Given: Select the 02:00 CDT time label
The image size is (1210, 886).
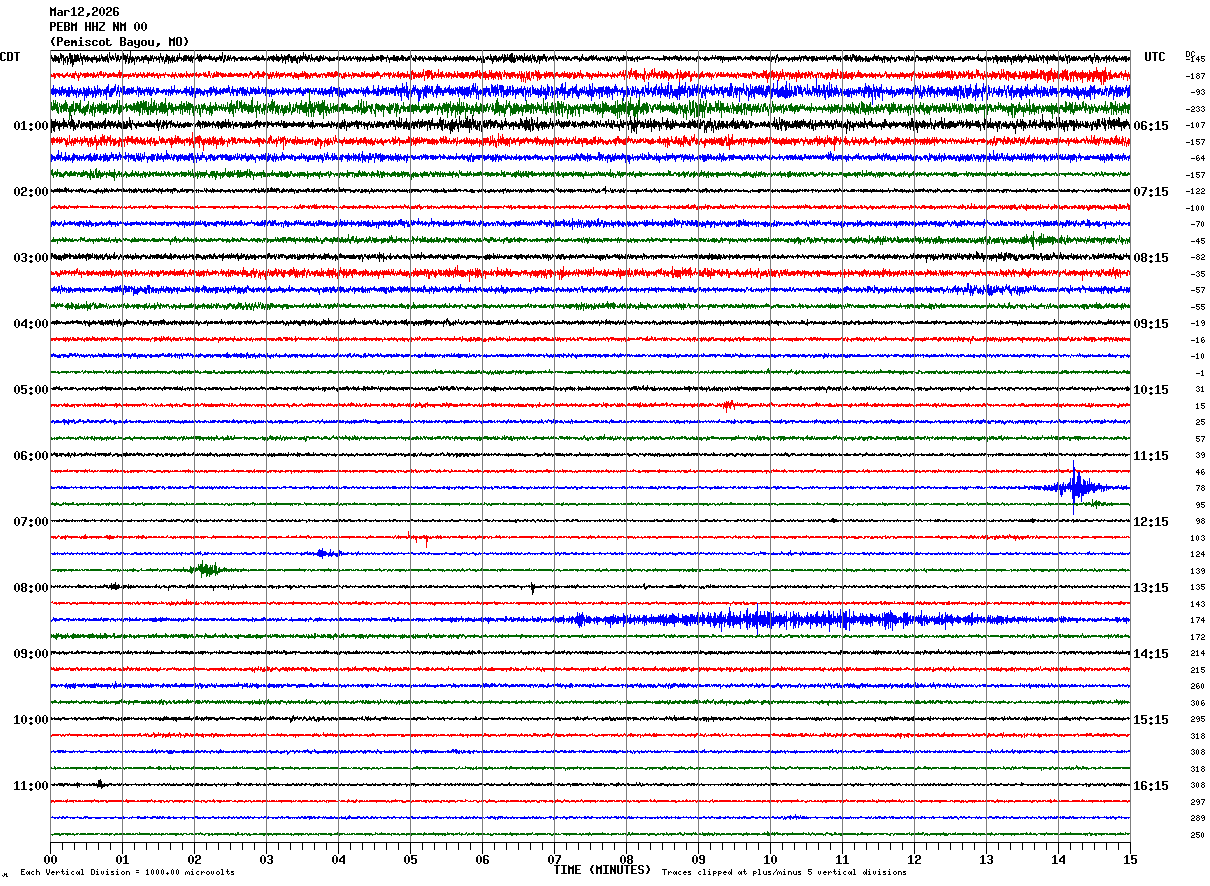Looking at the screenshot, I should (x=31, y=192).
